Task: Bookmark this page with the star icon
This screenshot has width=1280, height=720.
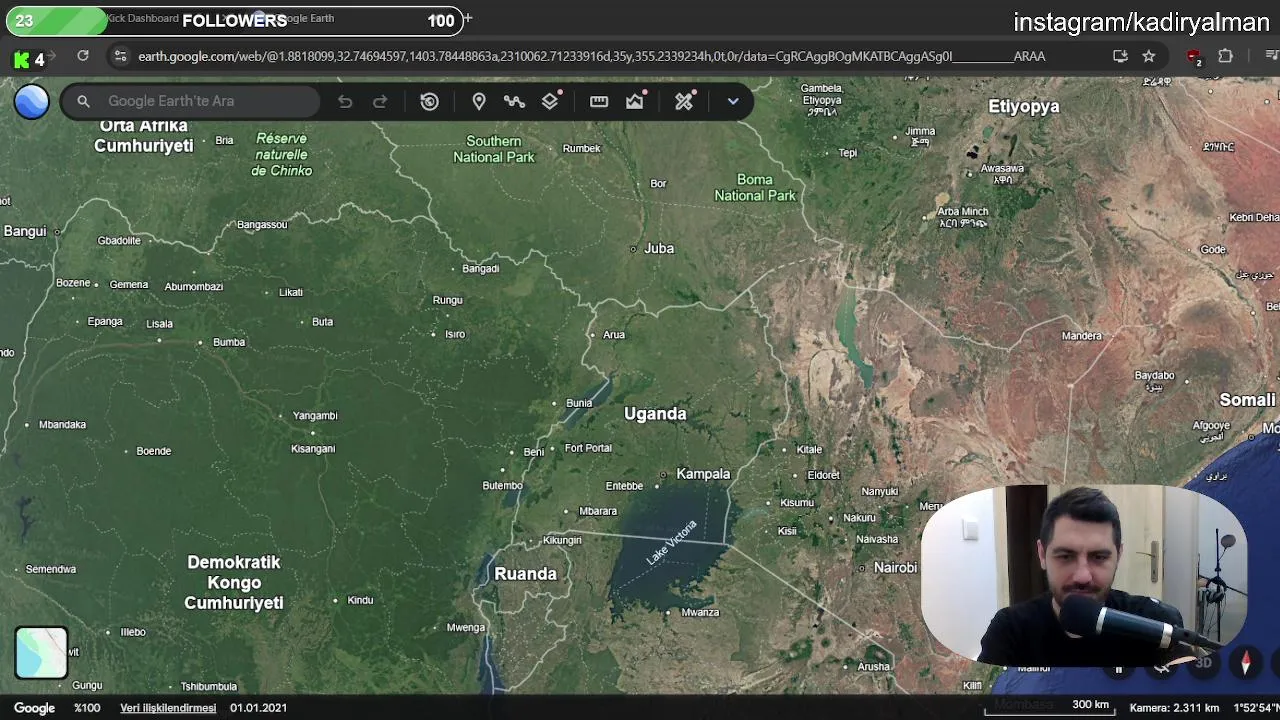Action: (x=1149, y=57)
